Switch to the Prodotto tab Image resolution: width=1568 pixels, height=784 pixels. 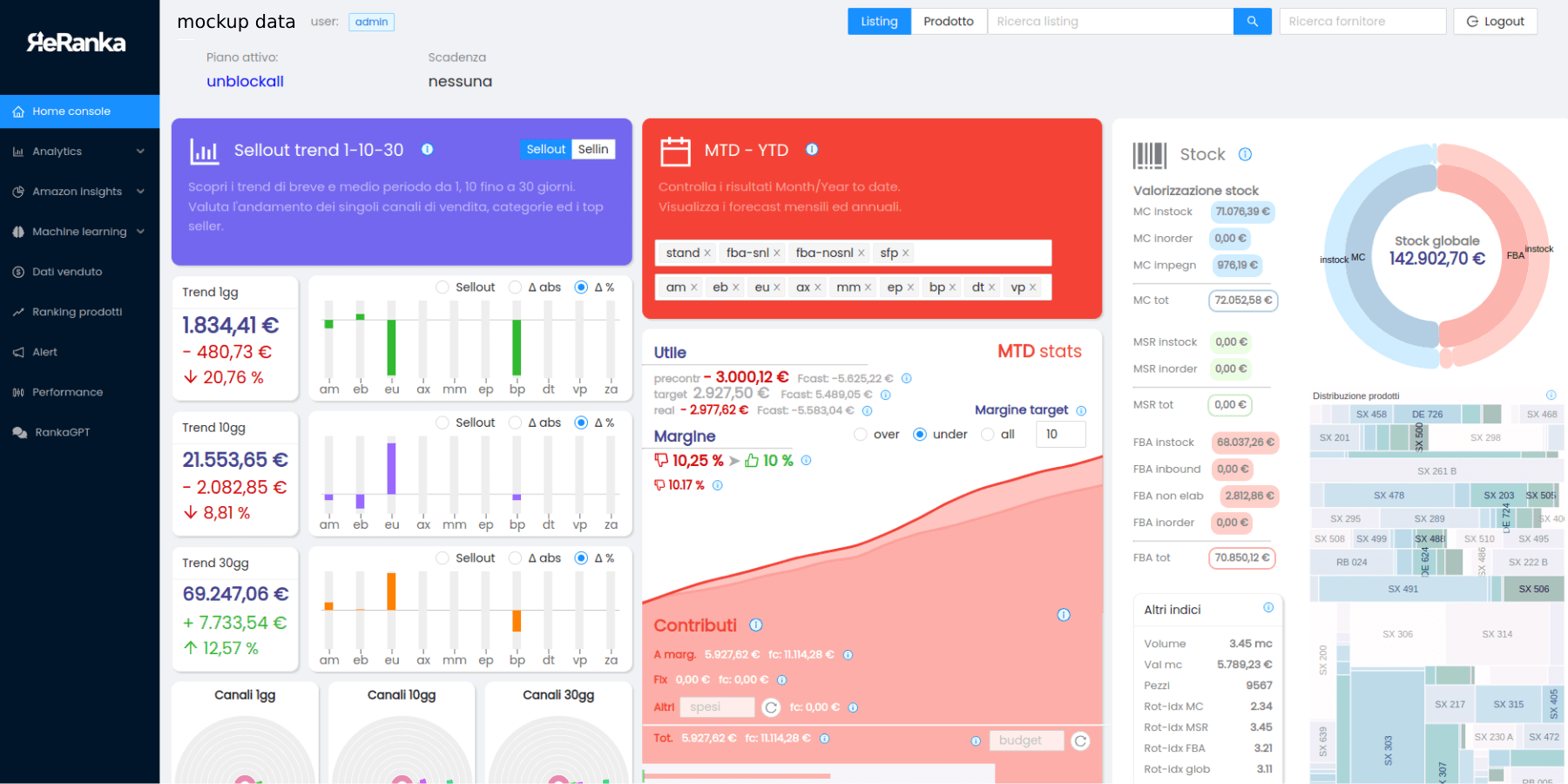click(948, 22)
